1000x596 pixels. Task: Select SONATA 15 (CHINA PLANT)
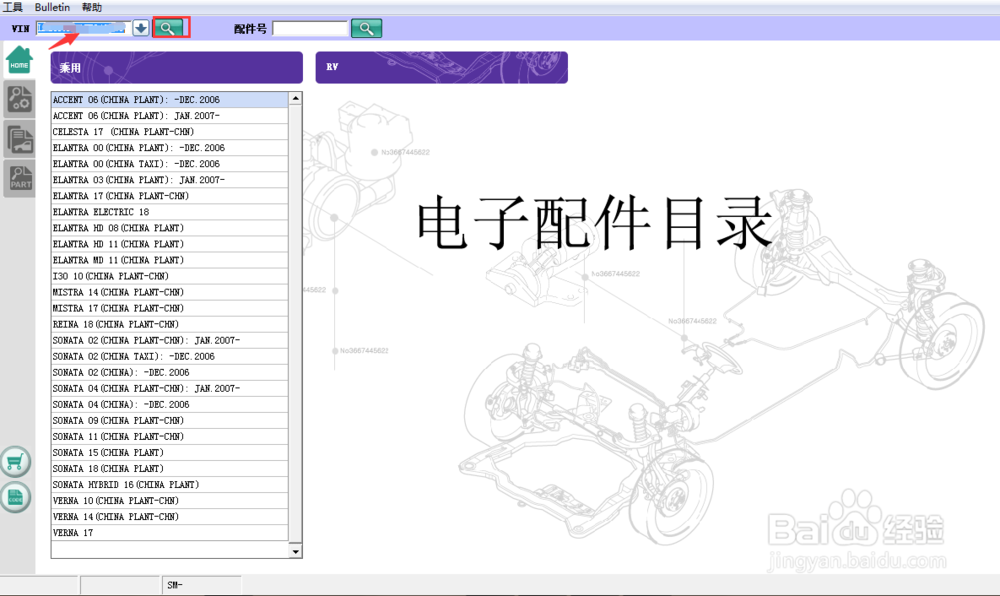[x=170, y=453]
